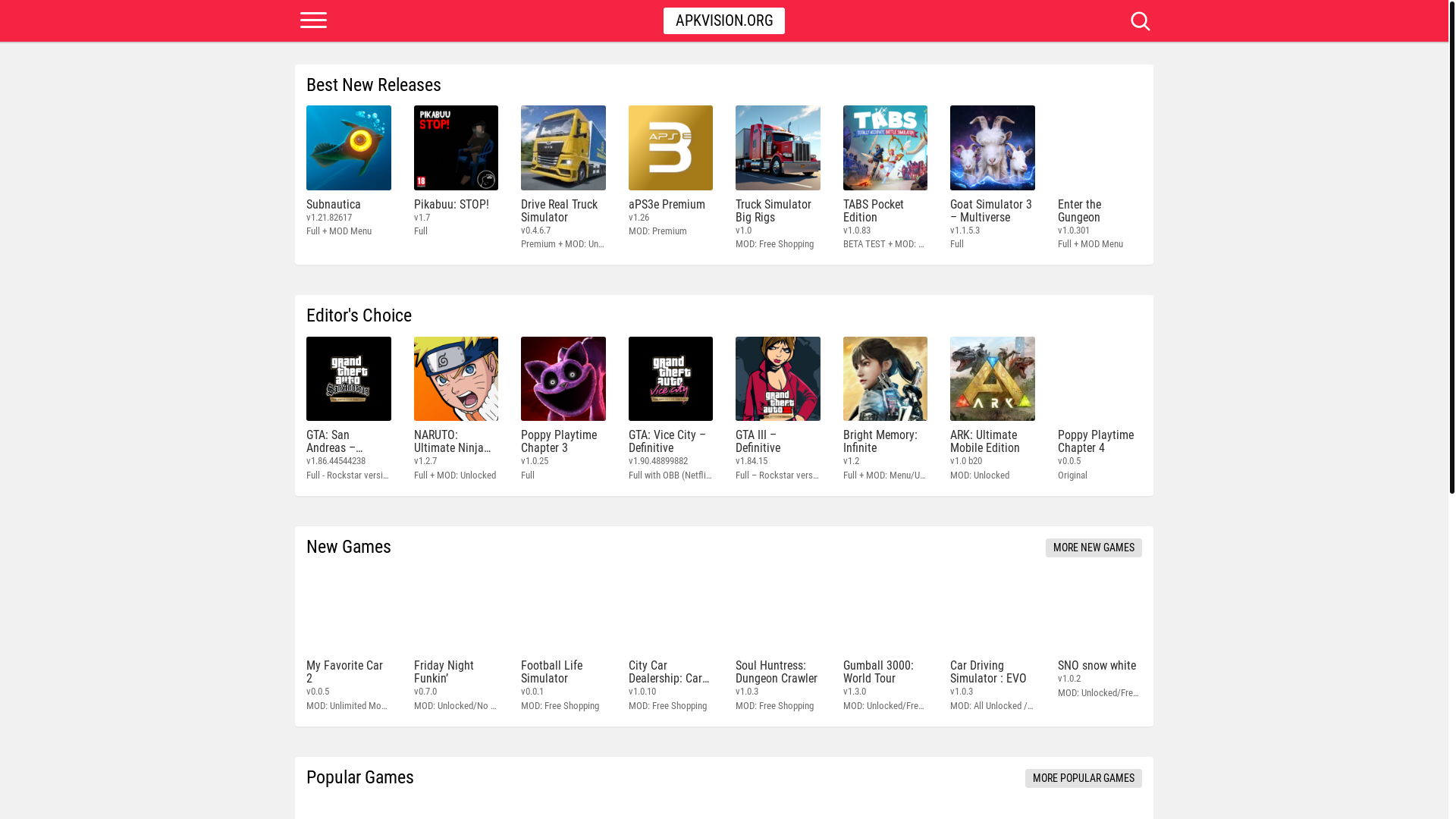The image size is (1456, 819).
Task: Click MORE NEW GAMES button
Action: click(x=1094, y=548)
